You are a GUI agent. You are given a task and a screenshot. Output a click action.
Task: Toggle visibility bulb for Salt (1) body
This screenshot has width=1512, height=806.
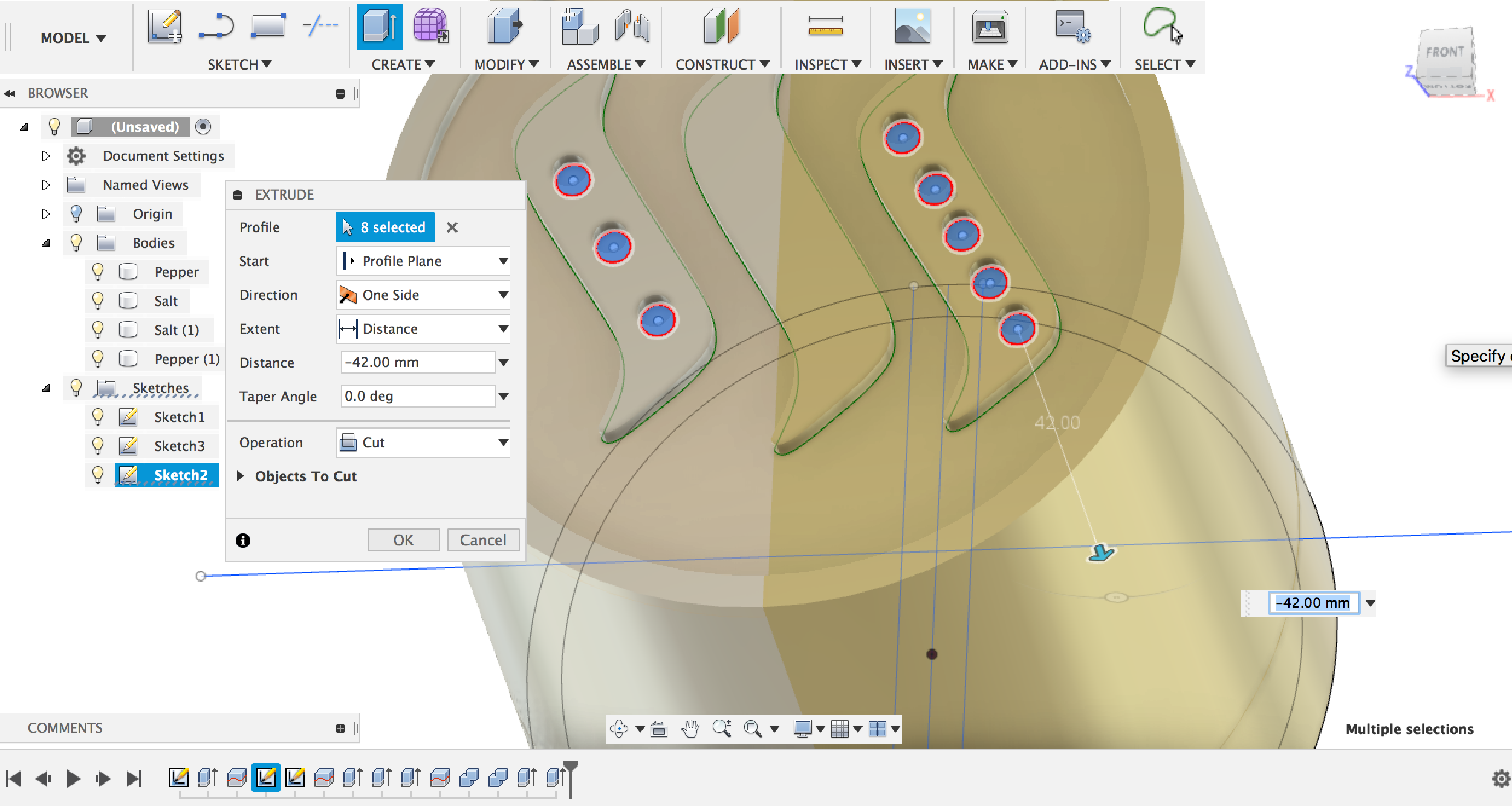pos(98,330)
